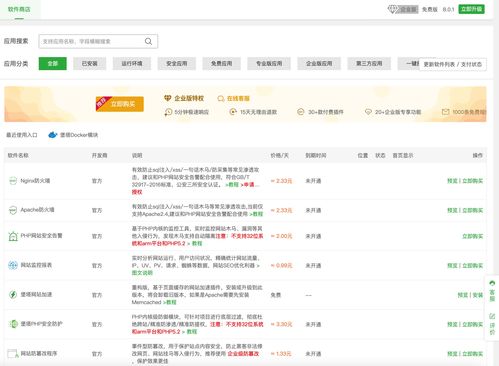Viewport: 499px width, 366px height.
Task: Select the 运行环境 category filter
Action: click(132, 64)
